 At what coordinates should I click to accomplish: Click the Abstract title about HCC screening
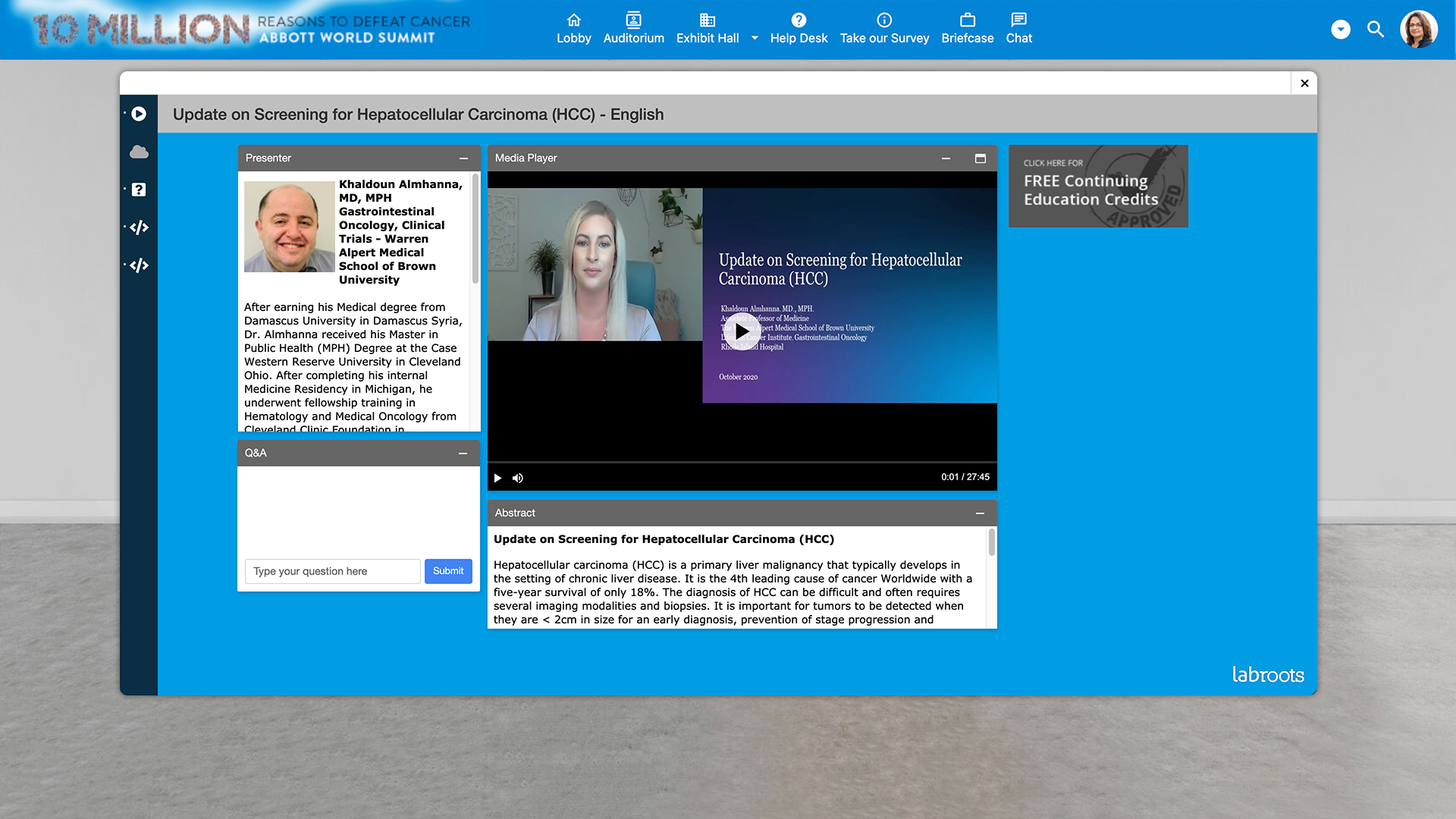click(664, 539)
